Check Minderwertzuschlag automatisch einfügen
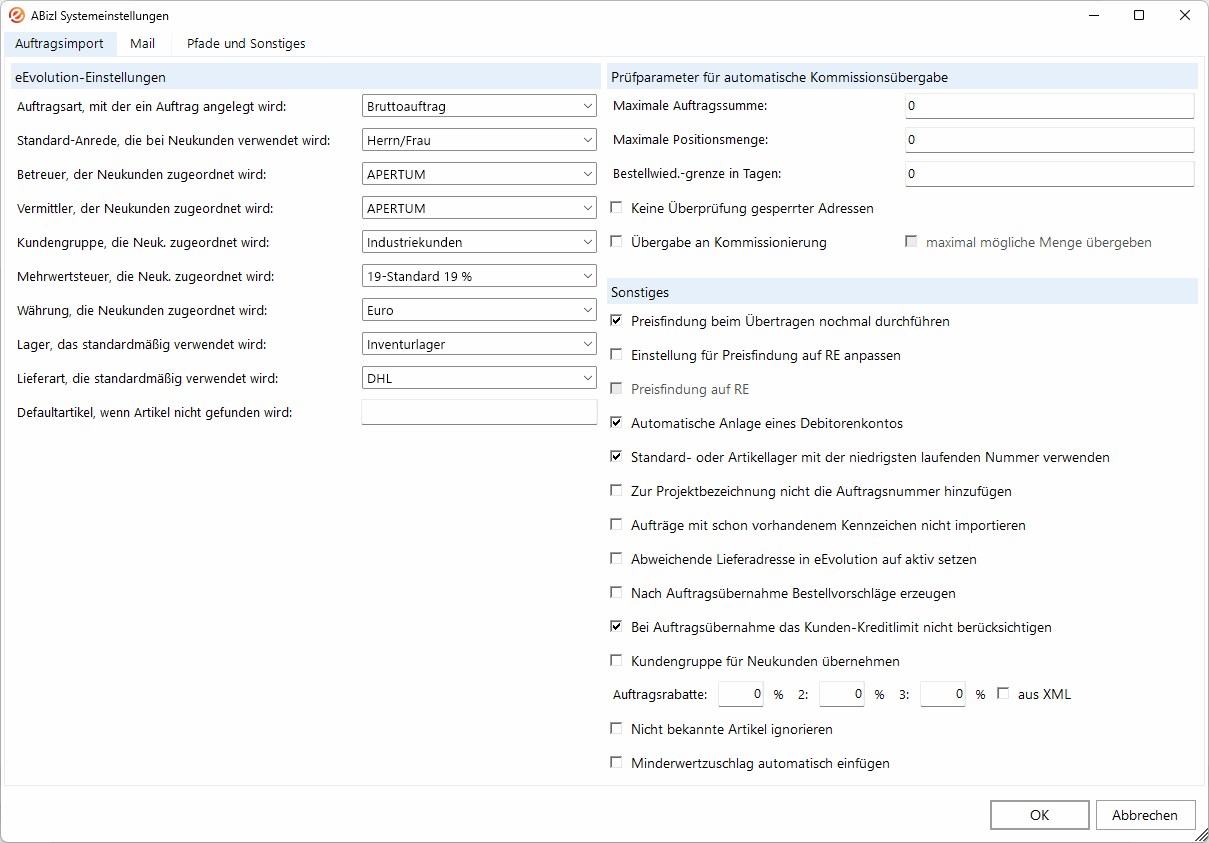The image size is (1209, 843). pos(617,763)
